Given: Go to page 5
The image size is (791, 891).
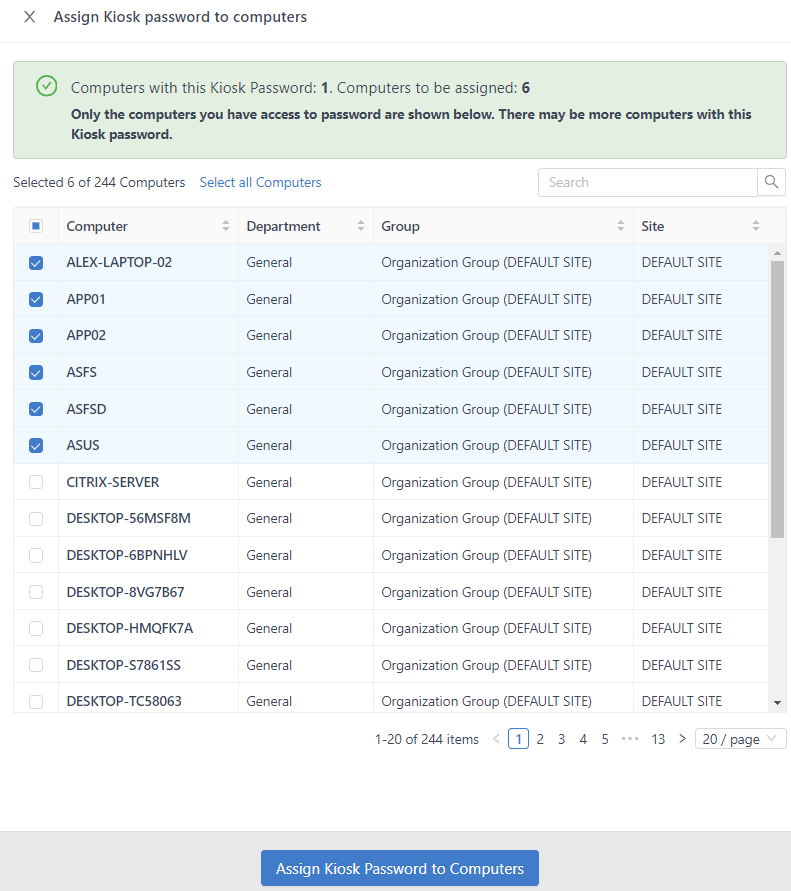Looking at the screenshot, I should coord(605,739).
